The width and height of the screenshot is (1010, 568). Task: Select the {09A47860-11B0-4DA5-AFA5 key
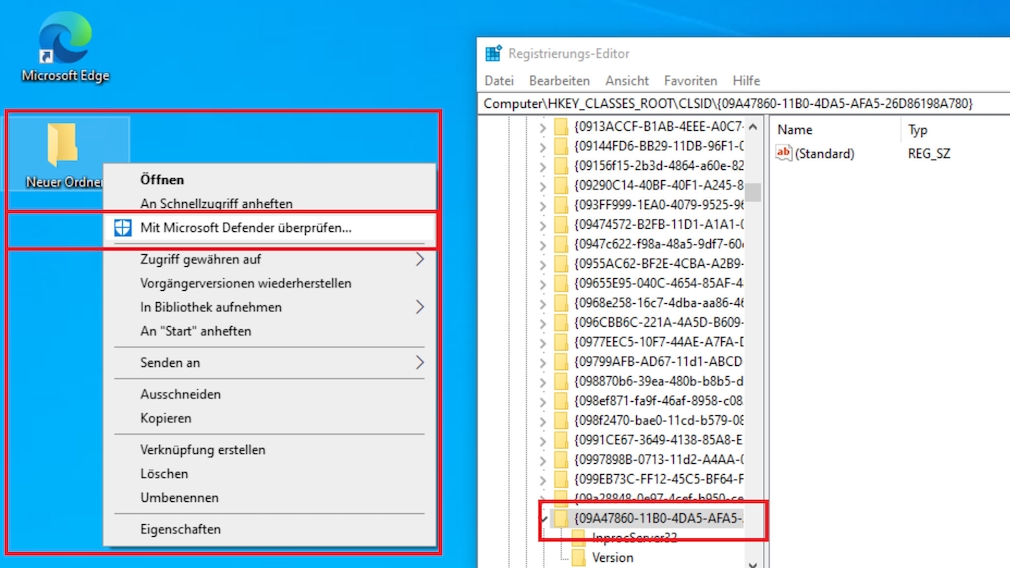(x=658, y=518)
